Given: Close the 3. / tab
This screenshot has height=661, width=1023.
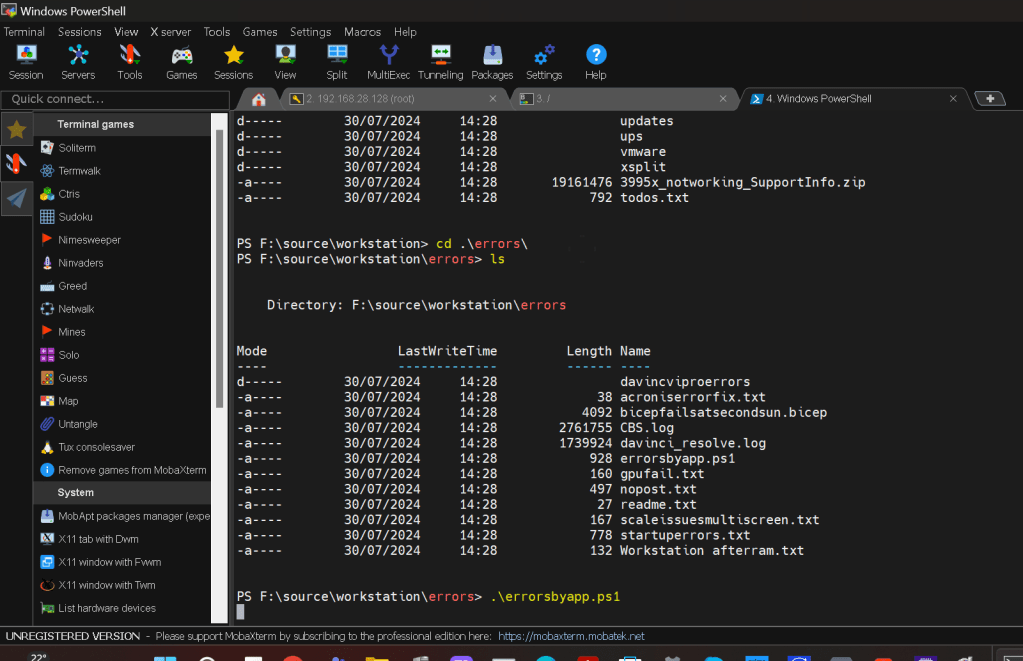Looking at the screenshot, I should coord(723,99).
